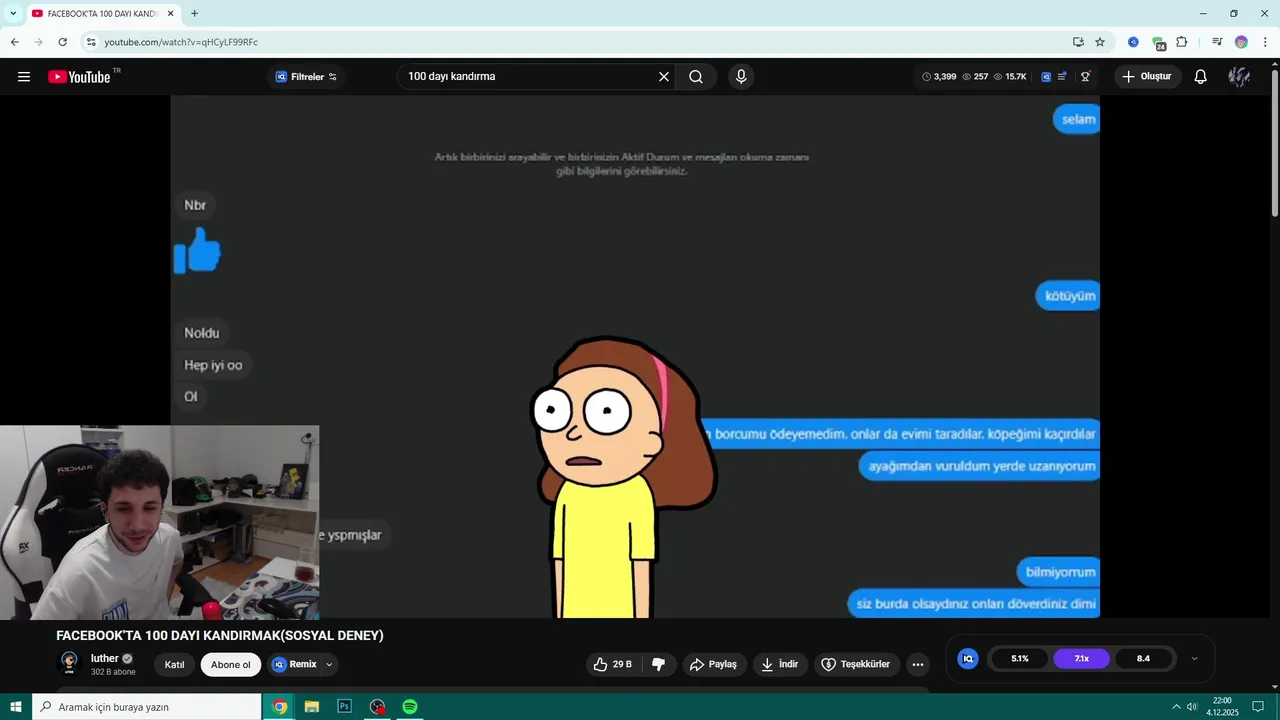Clear the search box with X
1280x720 pixels.
click(x=663, y=77)
